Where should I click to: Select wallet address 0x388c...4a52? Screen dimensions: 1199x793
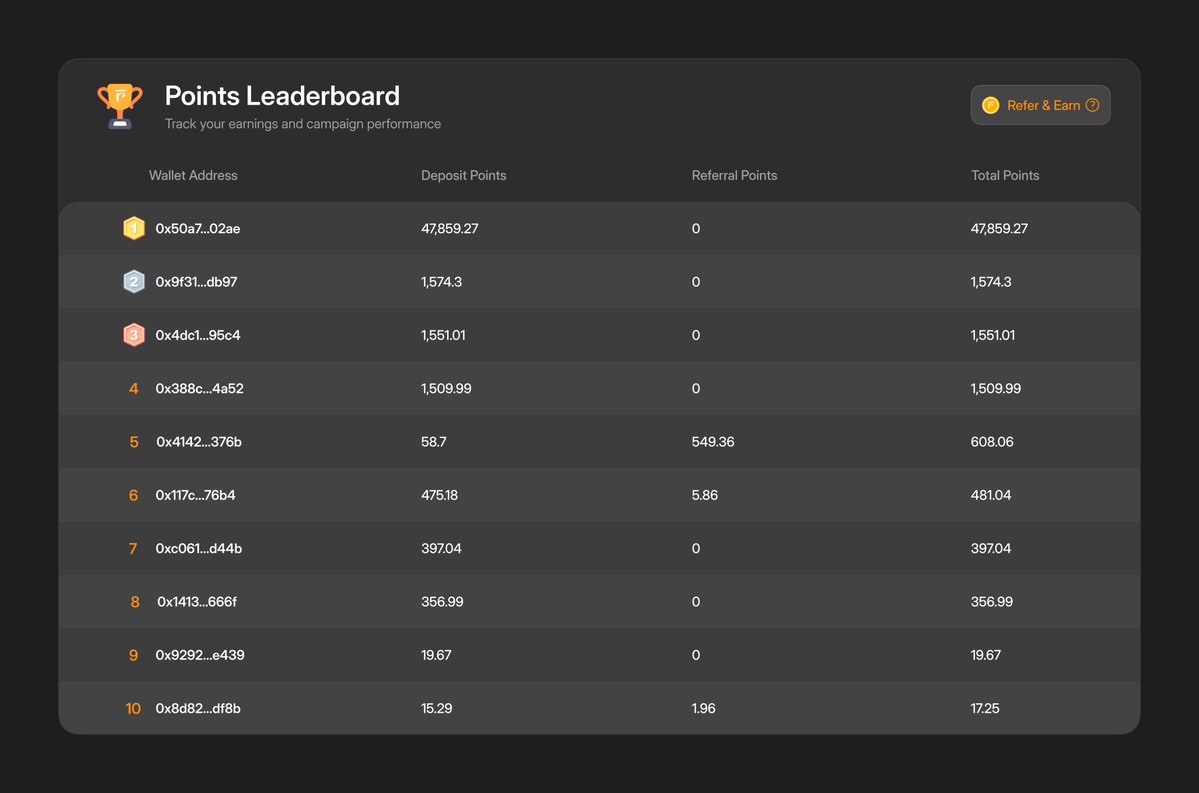199,388
